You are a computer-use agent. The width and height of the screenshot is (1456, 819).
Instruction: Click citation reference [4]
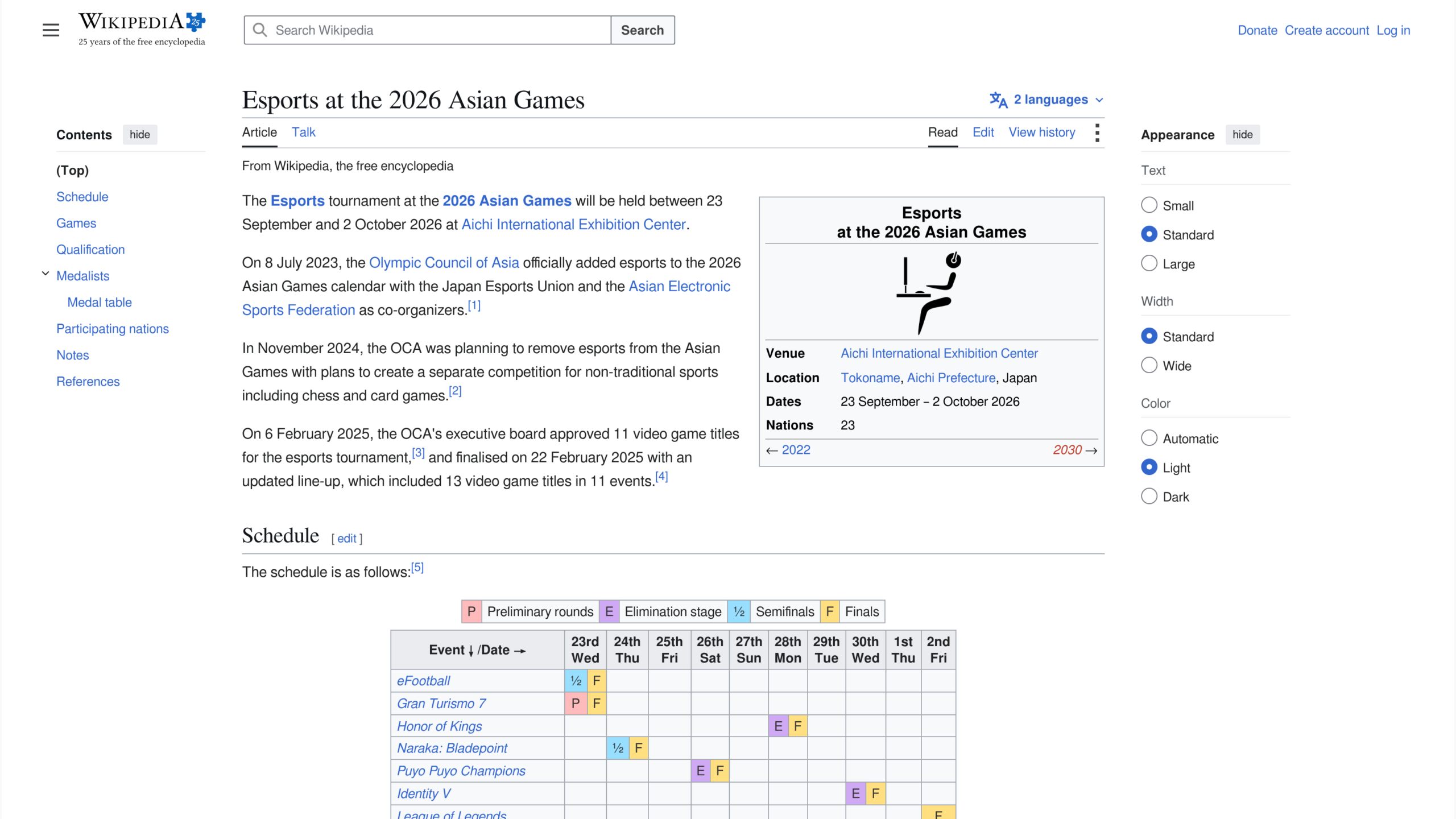[x=661, y=477]
